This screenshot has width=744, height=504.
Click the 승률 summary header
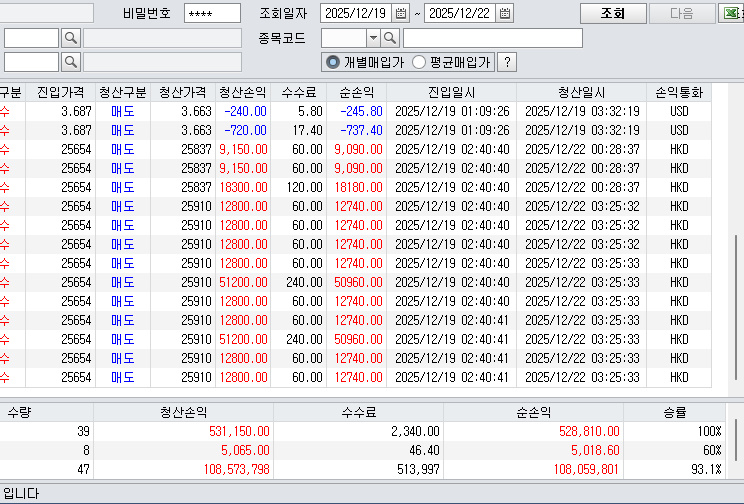[674, 412]
